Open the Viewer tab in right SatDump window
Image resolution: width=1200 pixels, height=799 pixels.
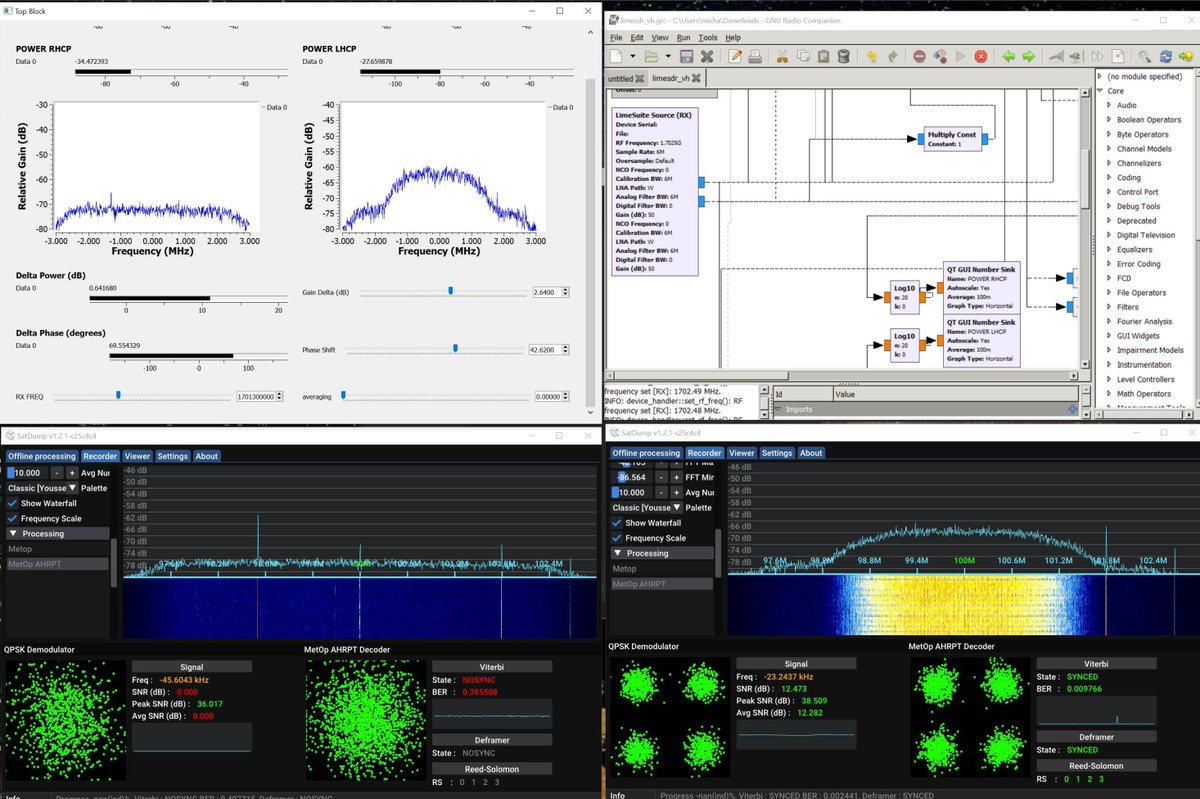coord(741,453)
